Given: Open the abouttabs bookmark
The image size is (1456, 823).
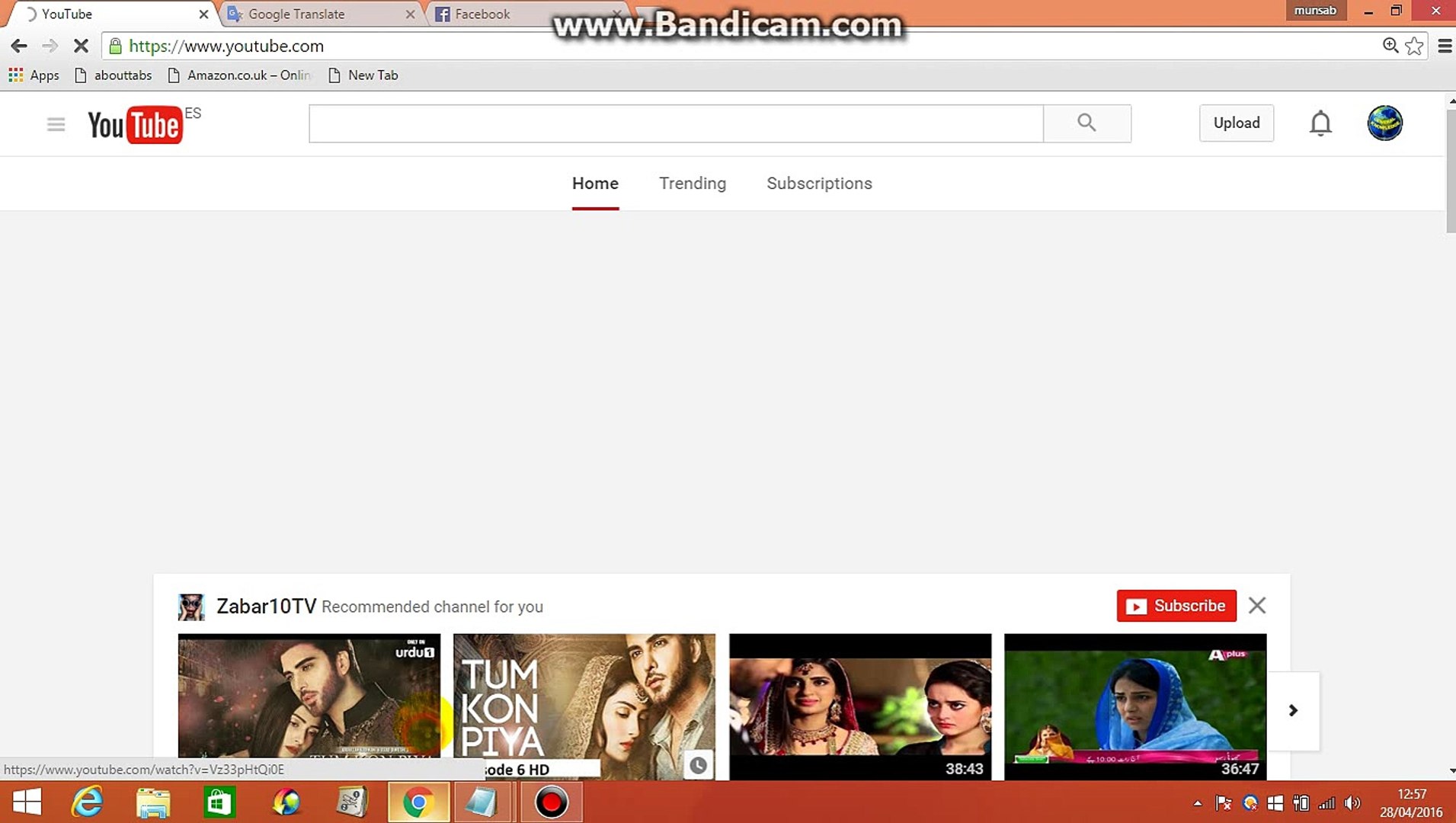Looking at the screenshot, I should [114, 75].
